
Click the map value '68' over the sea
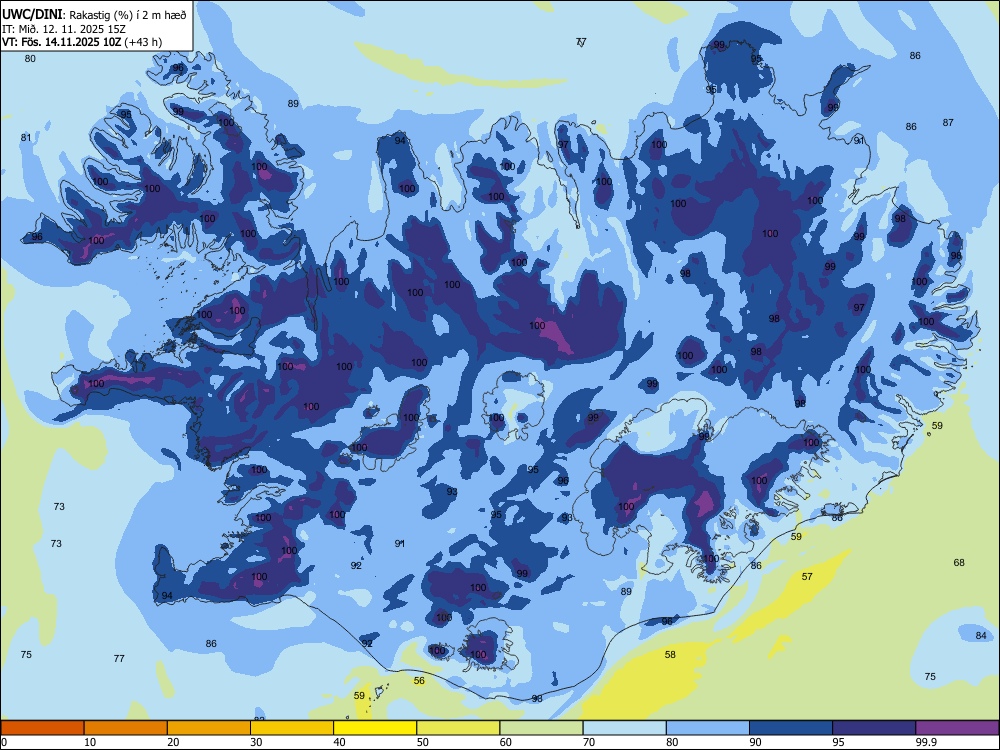tap(959, 562)
